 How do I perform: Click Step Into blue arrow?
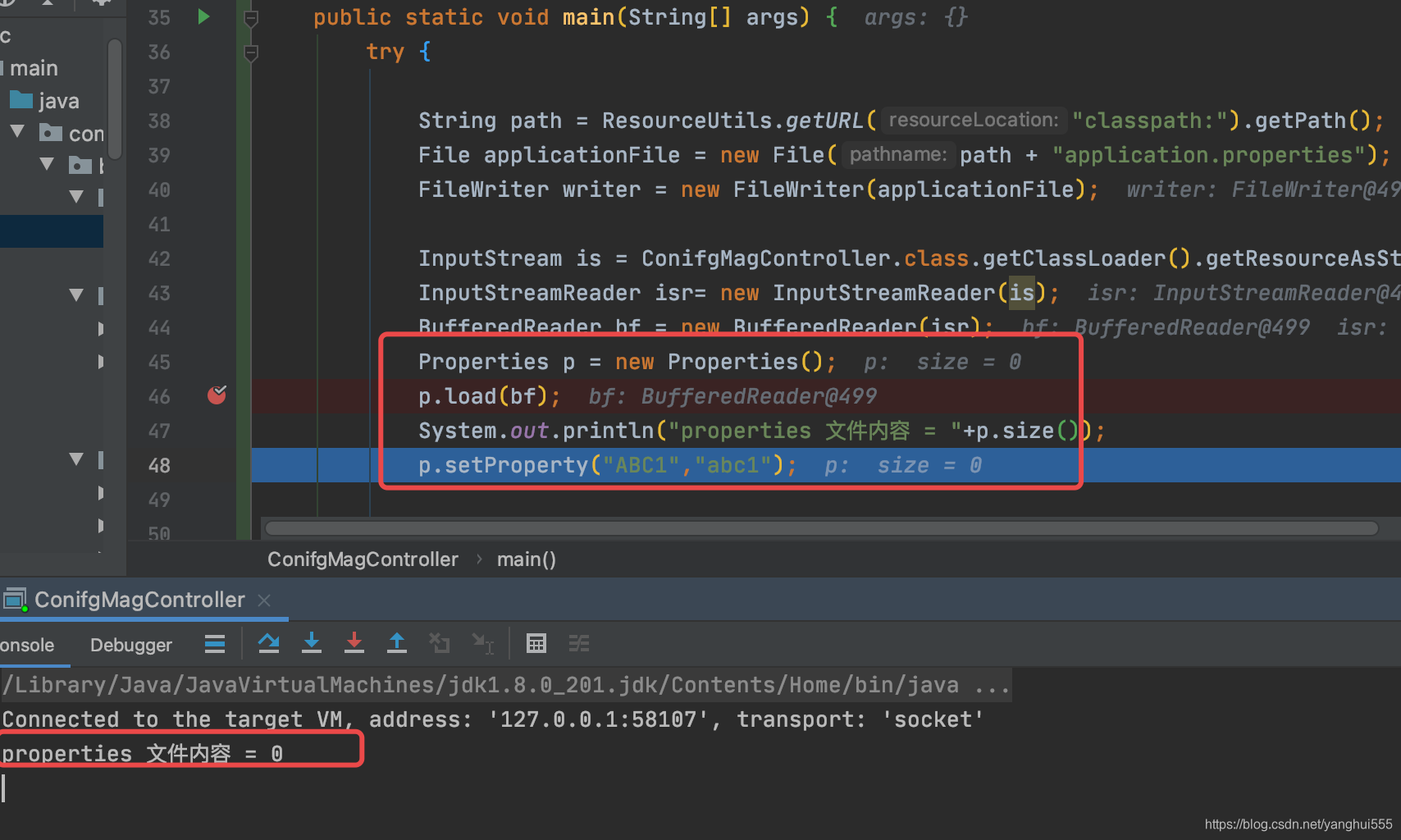[x=312, y=643]
